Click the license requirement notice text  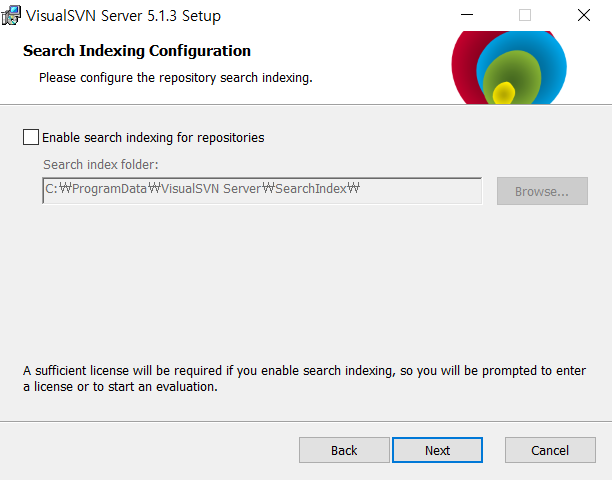(304, 379)
